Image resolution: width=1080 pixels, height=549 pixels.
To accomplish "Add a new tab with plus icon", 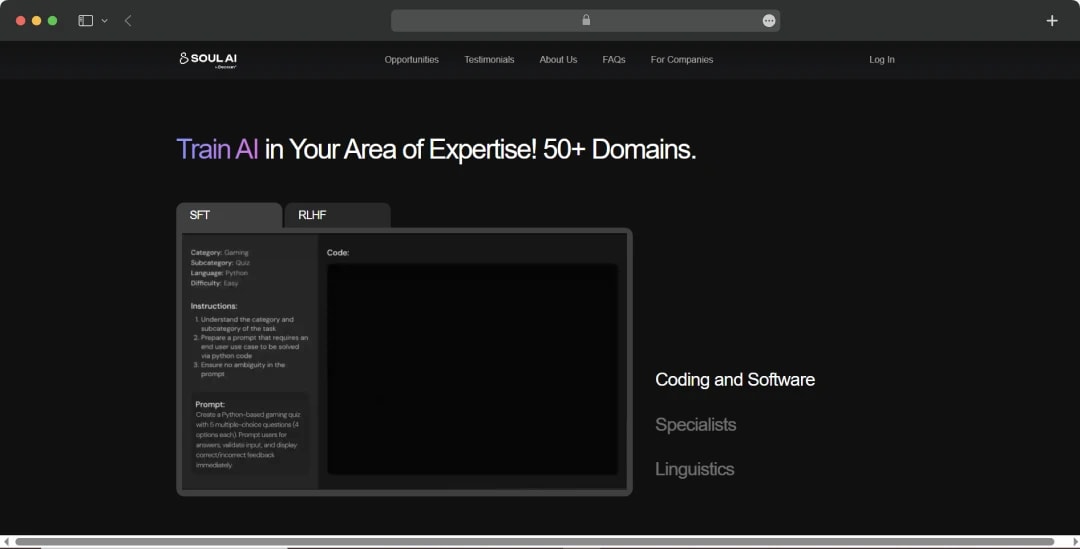I will point(1052,21).
